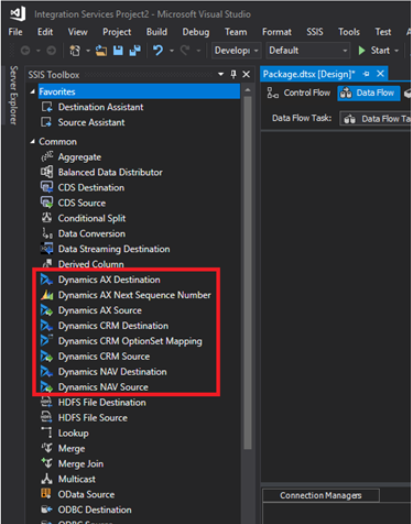
Task: Close the Package.dtsx design tab
Action: (380, 74)
